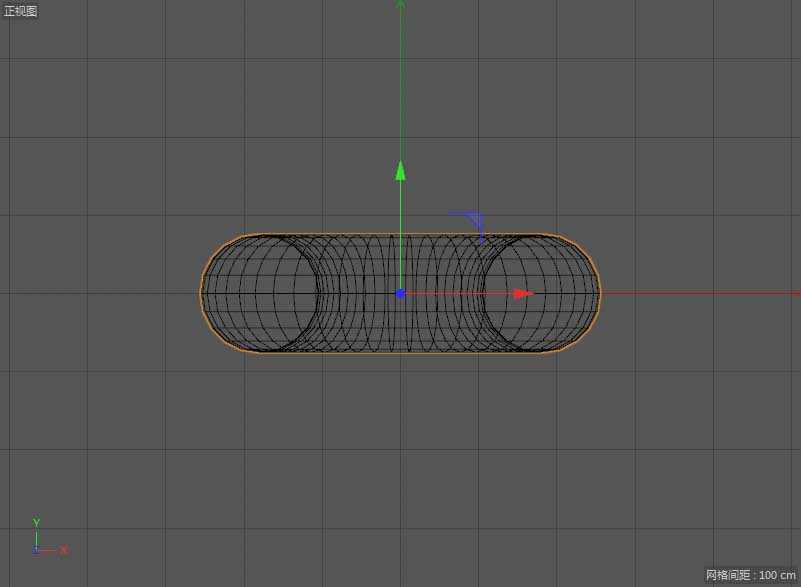Click the green Y-axis arrow handle
Image resolution: width=801 pixels, height=587 pixels.
(400, 171)
